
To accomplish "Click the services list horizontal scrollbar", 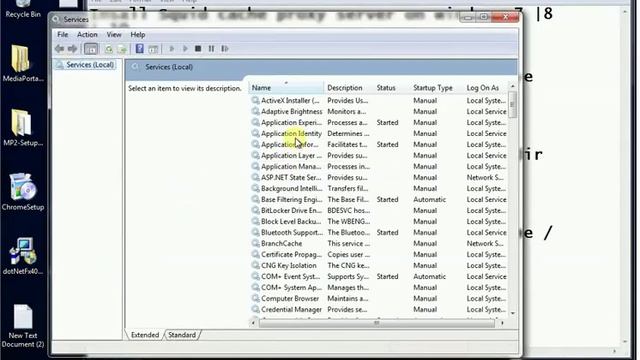I will (377, 323).
